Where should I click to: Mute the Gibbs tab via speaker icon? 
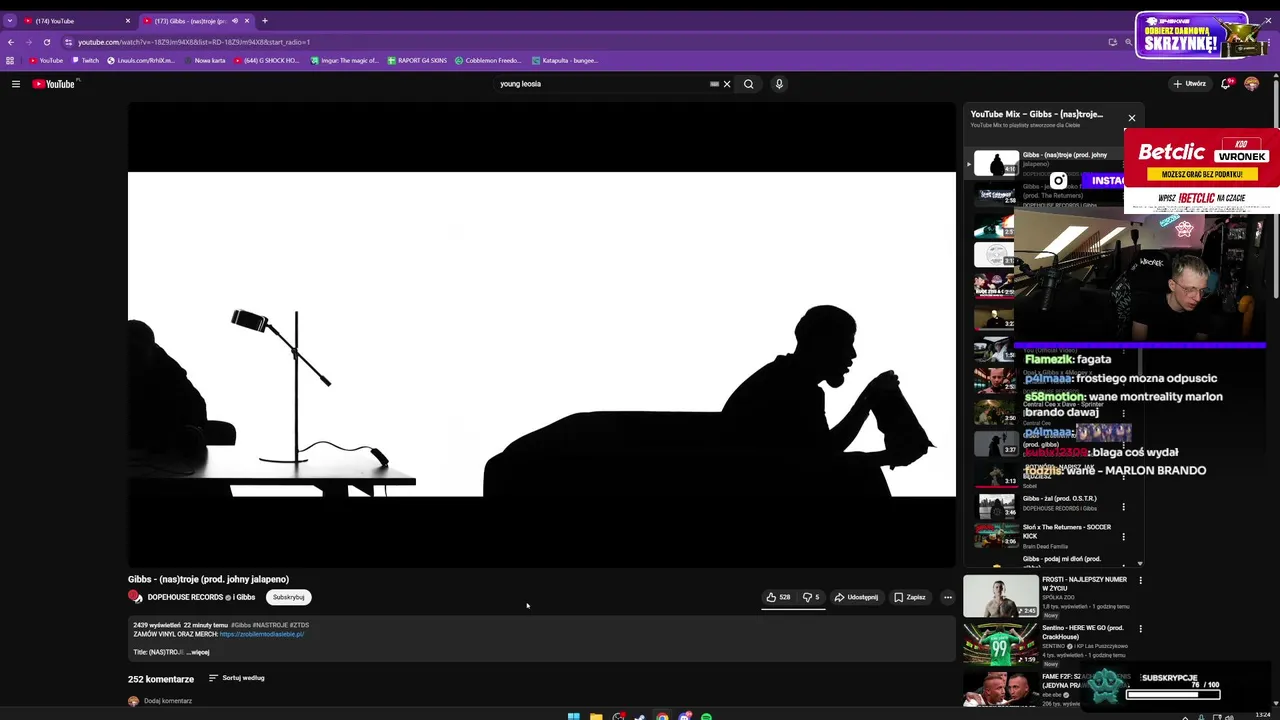(235, 21)
